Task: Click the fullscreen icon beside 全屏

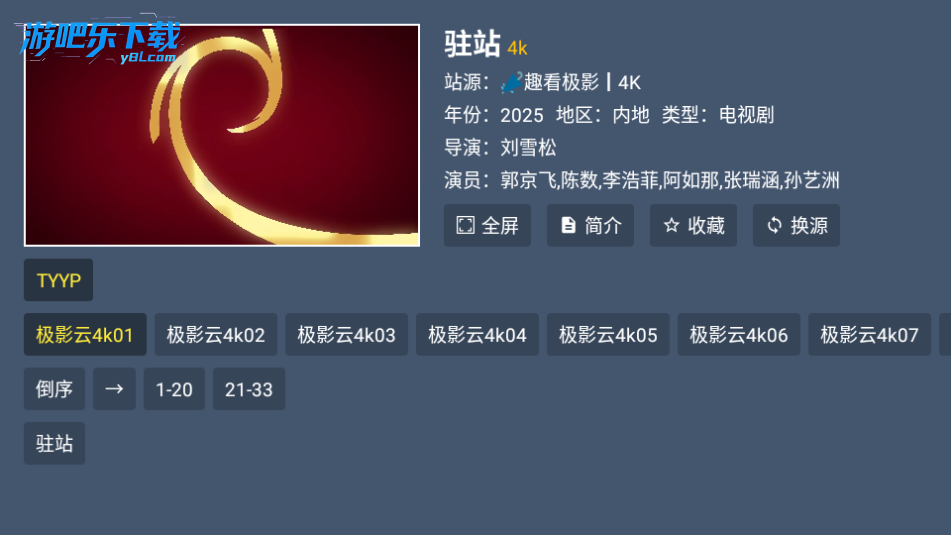Action: (465, 225)
